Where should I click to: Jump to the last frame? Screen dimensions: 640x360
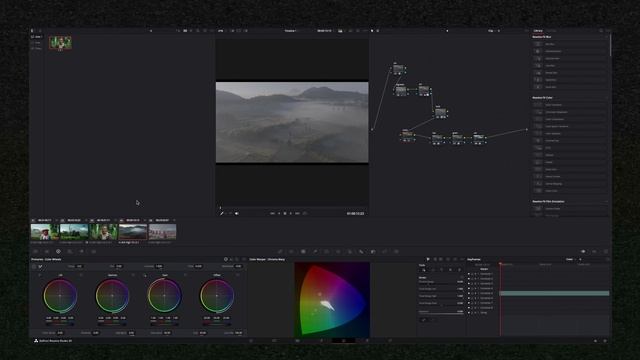point(297,213)
